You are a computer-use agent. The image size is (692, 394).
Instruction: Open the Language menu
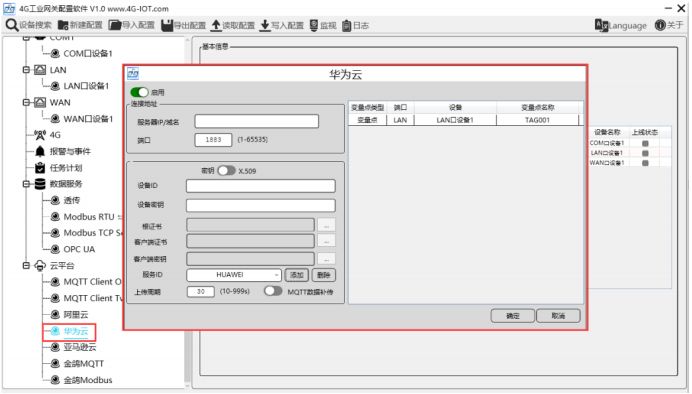pos(621,25)
